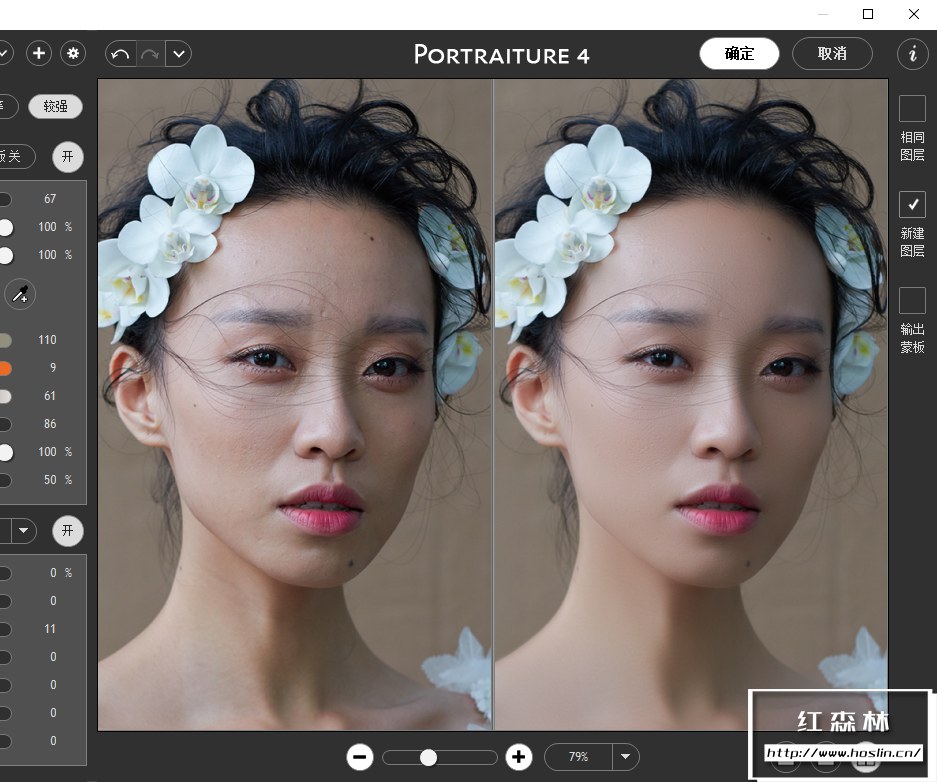Open the settings gear icon
This screenshot has height=782, width=937.
[x=72, y=53]
